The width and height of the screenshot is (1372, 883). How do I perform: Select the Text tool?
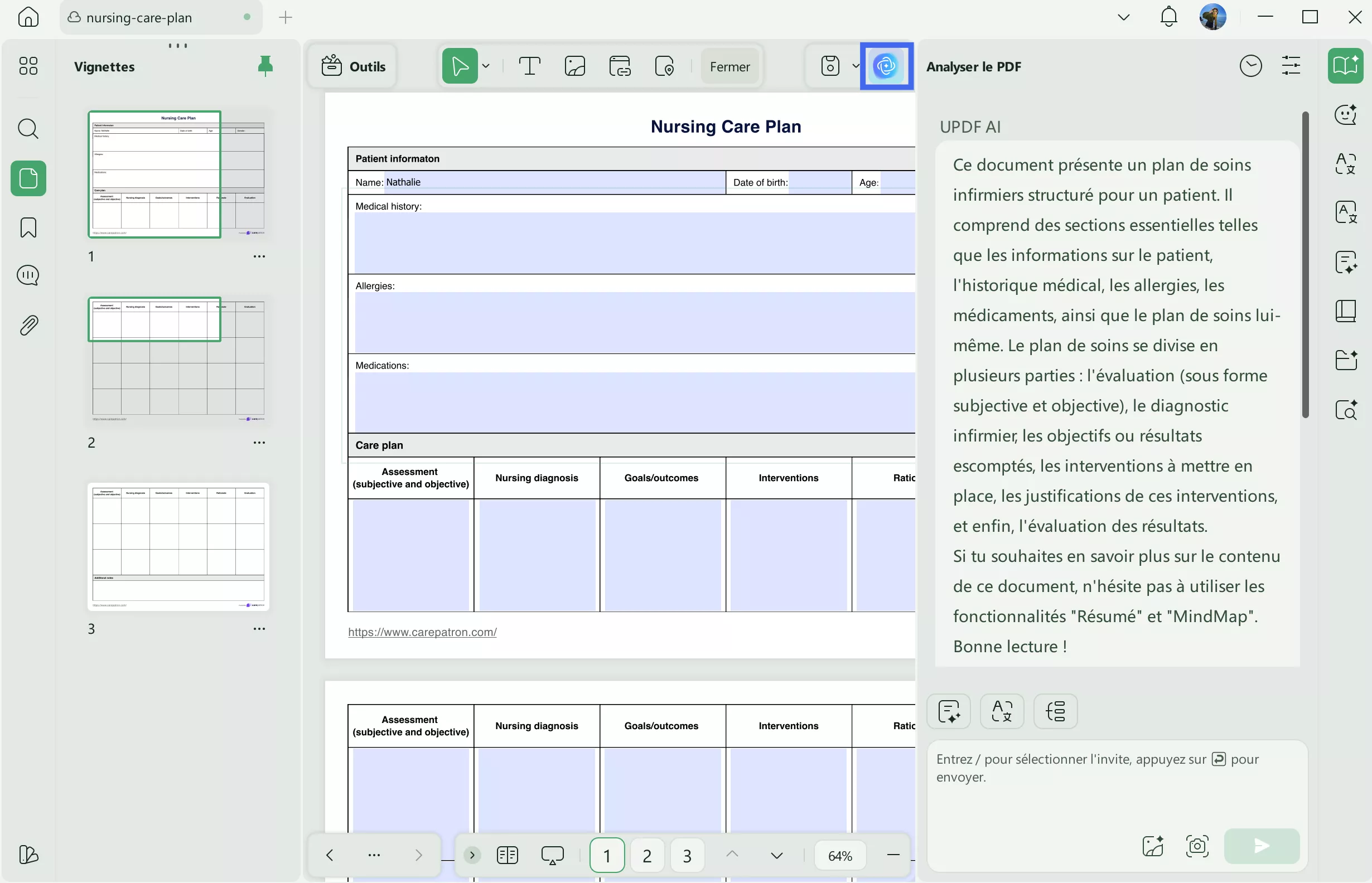pyautogui.click(x=529, y=66)
